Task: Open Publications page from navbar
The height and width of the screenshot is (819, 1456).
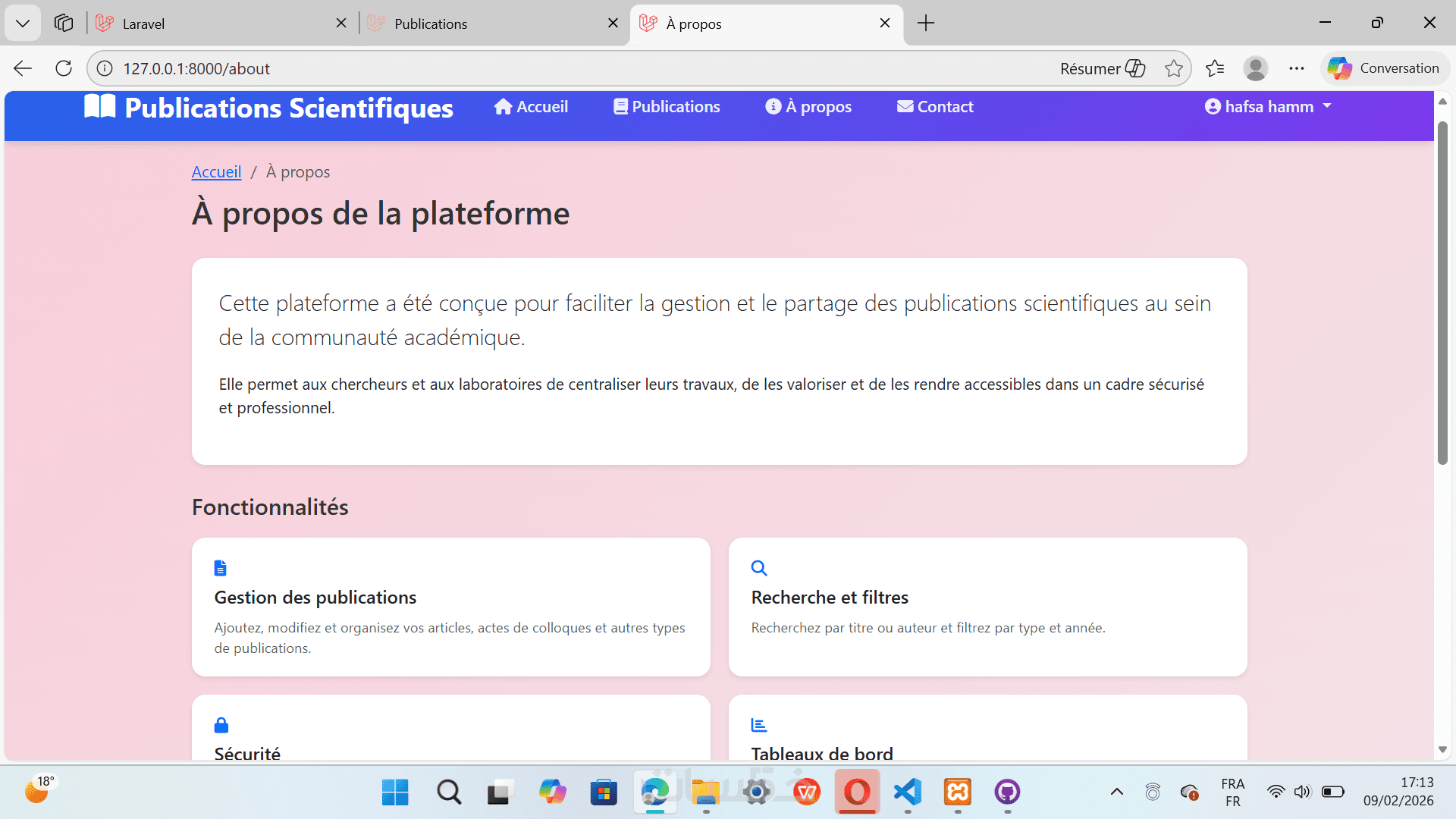Action: 667,107
